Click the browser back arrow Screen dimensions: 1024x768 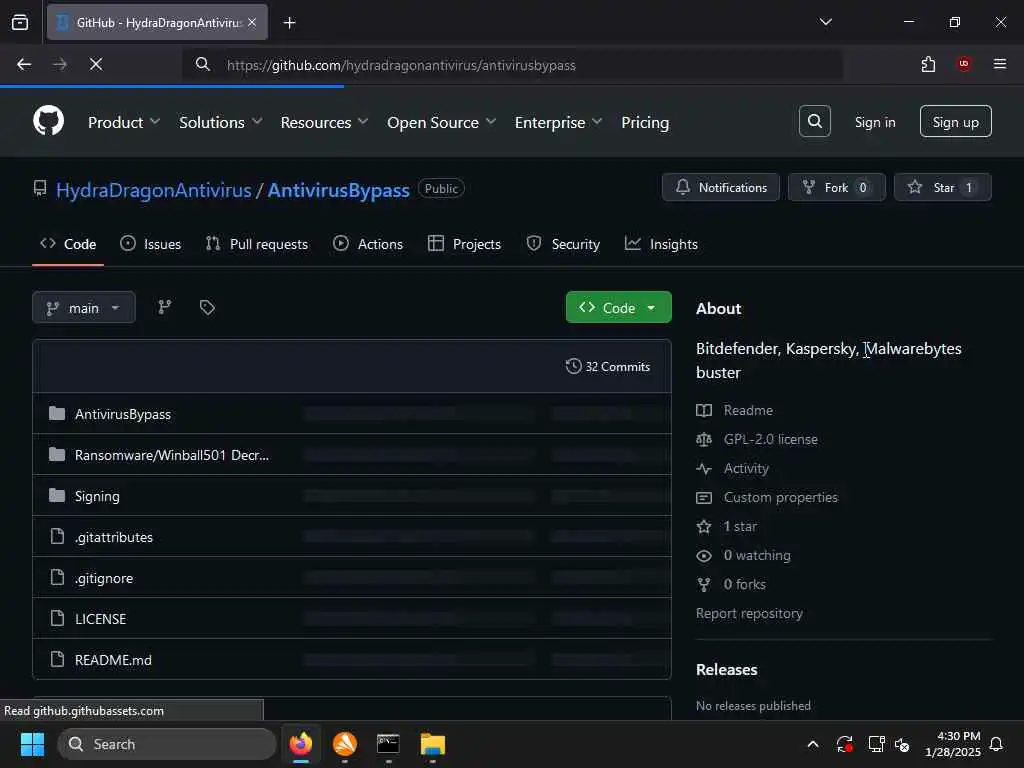click(24, 64)
